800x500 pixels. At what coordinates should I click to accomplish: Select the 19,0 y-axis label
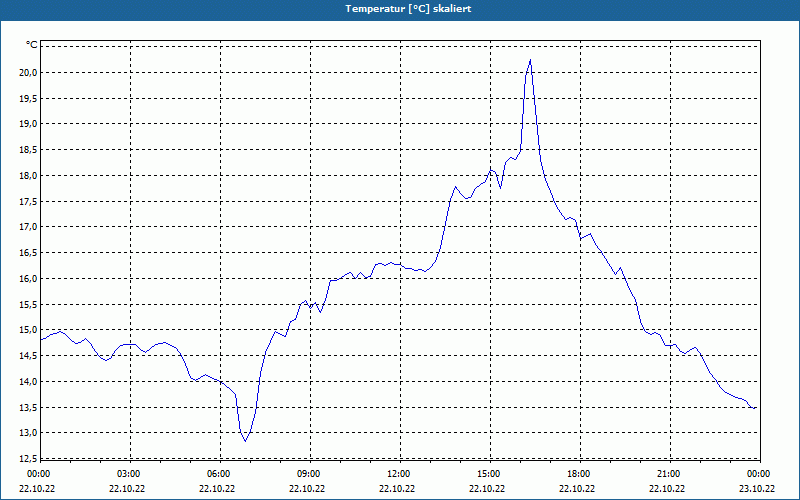click(29, 124)
